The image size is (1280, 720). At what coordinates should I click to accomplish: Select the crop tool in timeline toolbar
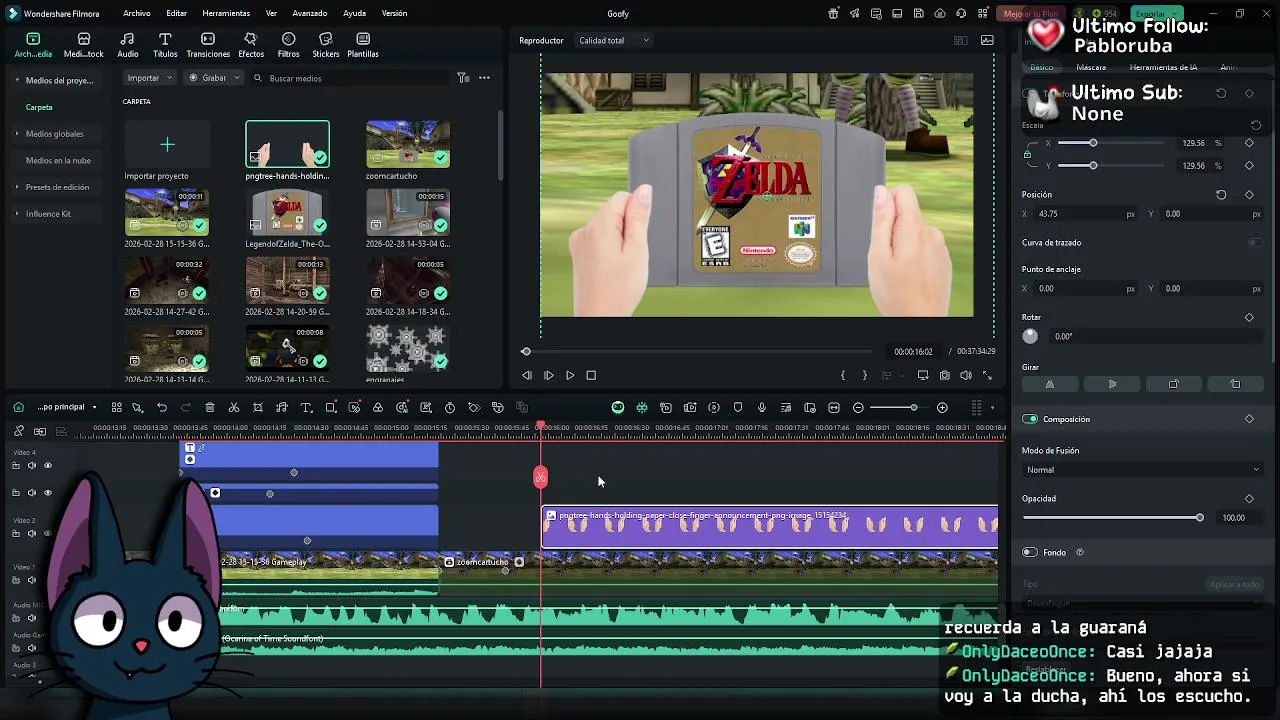click(258, 408)
